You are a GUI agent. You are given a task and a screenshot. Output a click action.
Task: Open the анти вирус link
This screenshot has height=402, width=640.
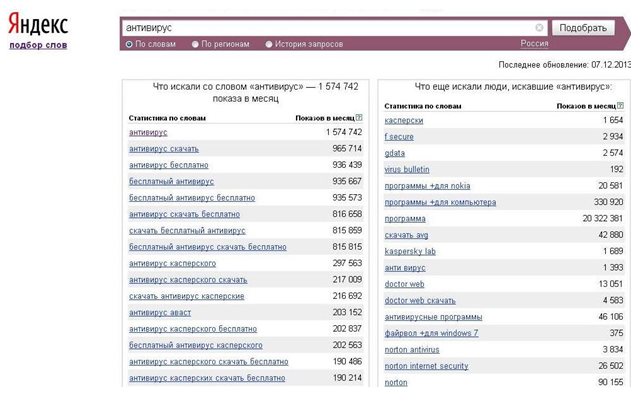[x=405, y=268]
